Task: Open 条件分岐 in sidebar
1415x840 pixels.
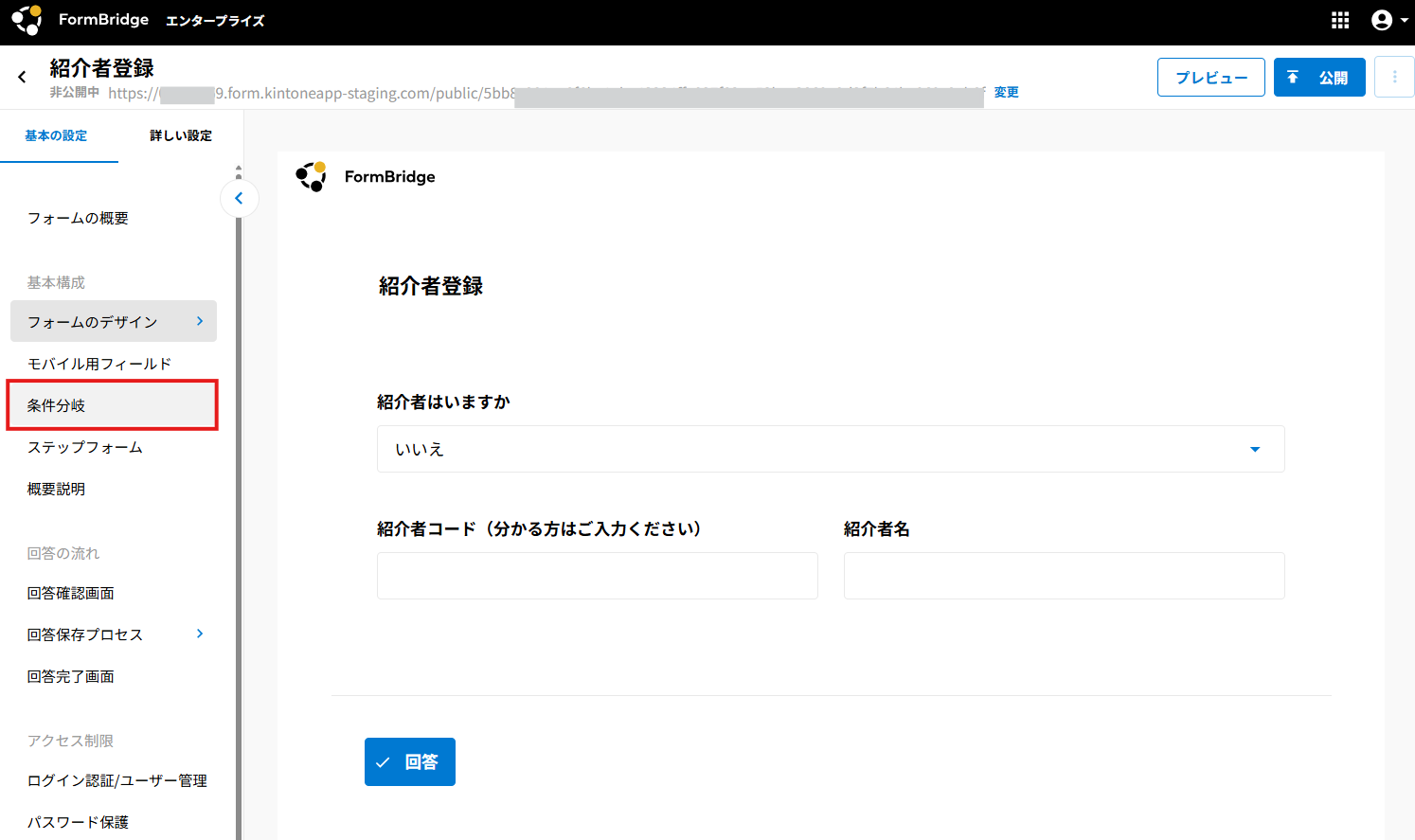Action: (57, 405)
